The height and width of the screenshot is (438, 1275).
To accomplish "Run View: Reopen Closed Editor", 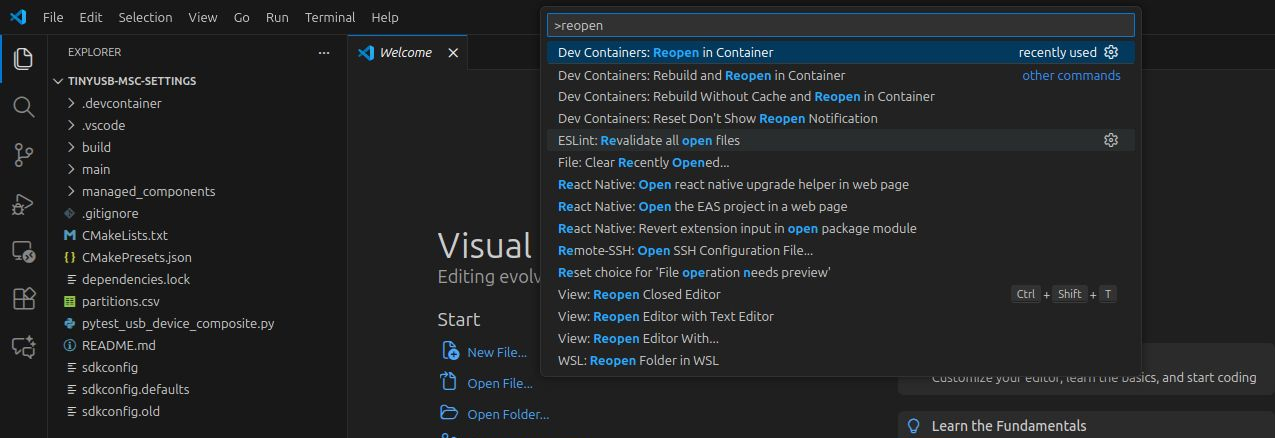I will (x=841, y=294).
